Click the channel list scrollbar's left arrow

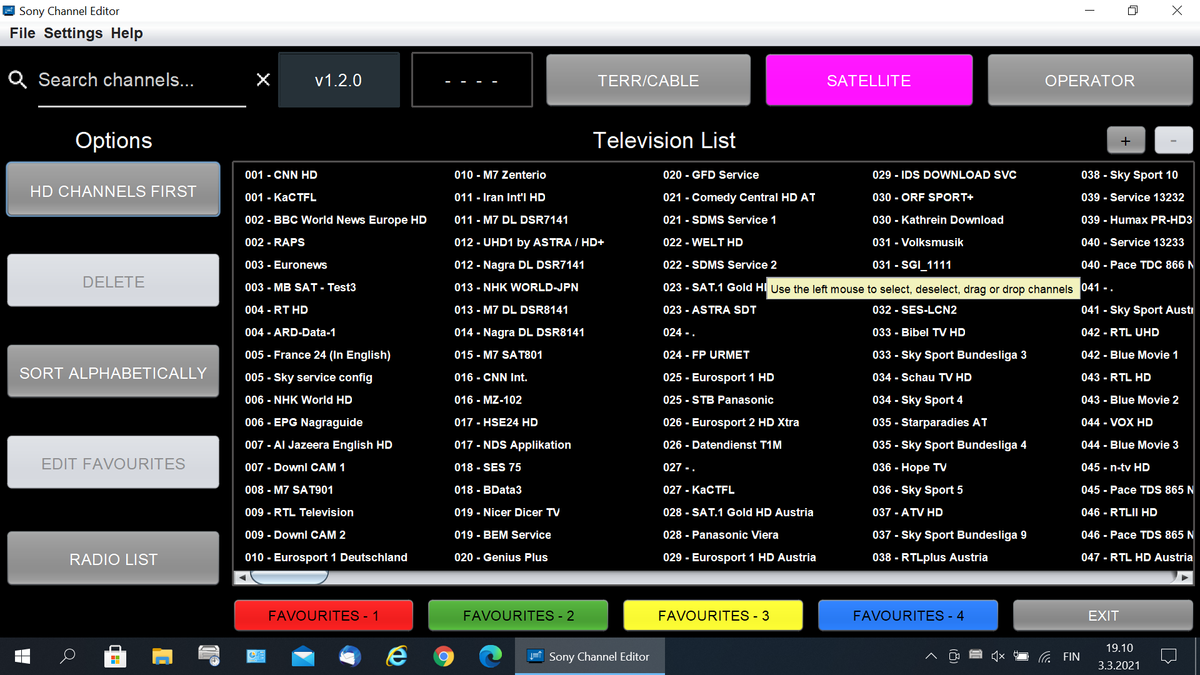pos(241,577)
